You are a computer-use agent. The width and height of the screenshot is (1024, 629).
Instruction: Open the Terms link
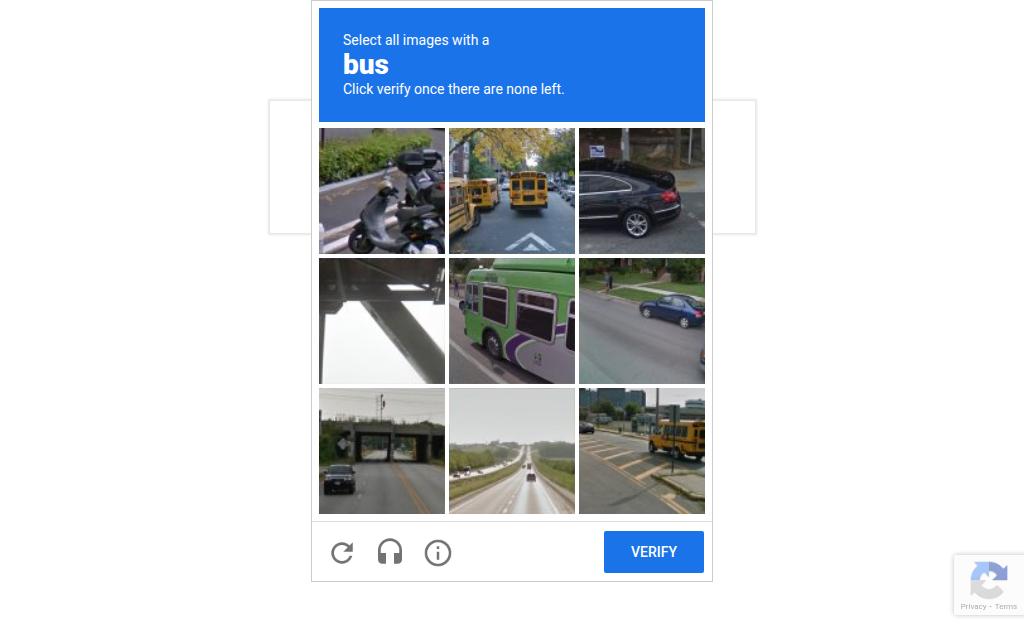click(x=1006, y=607)
